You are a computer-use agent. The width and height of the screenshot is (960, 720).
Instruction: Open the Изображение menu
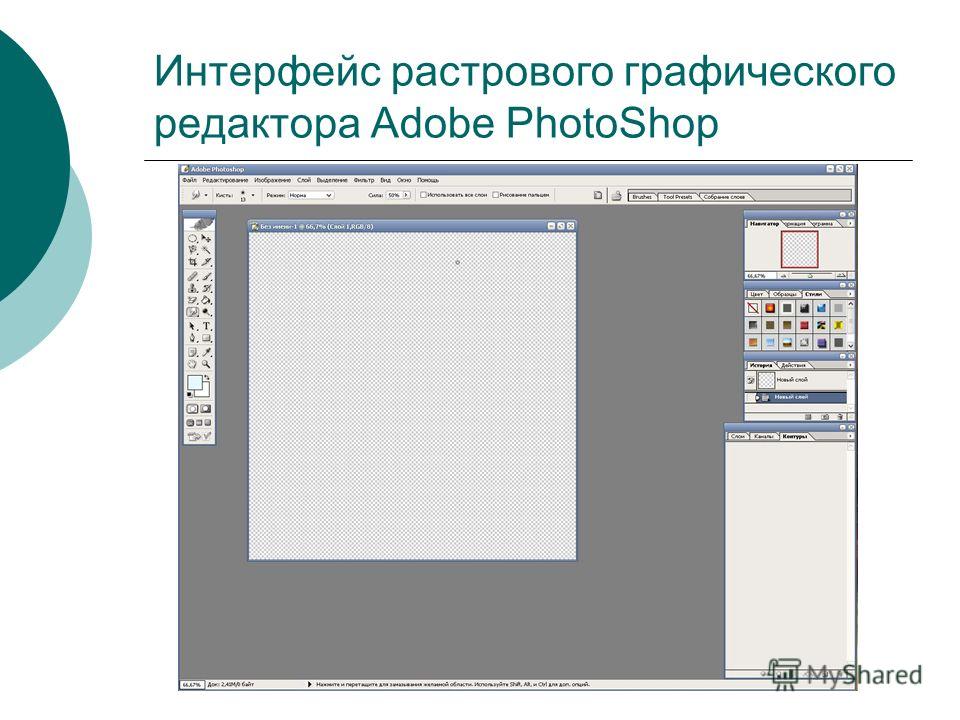pos(272,181)
